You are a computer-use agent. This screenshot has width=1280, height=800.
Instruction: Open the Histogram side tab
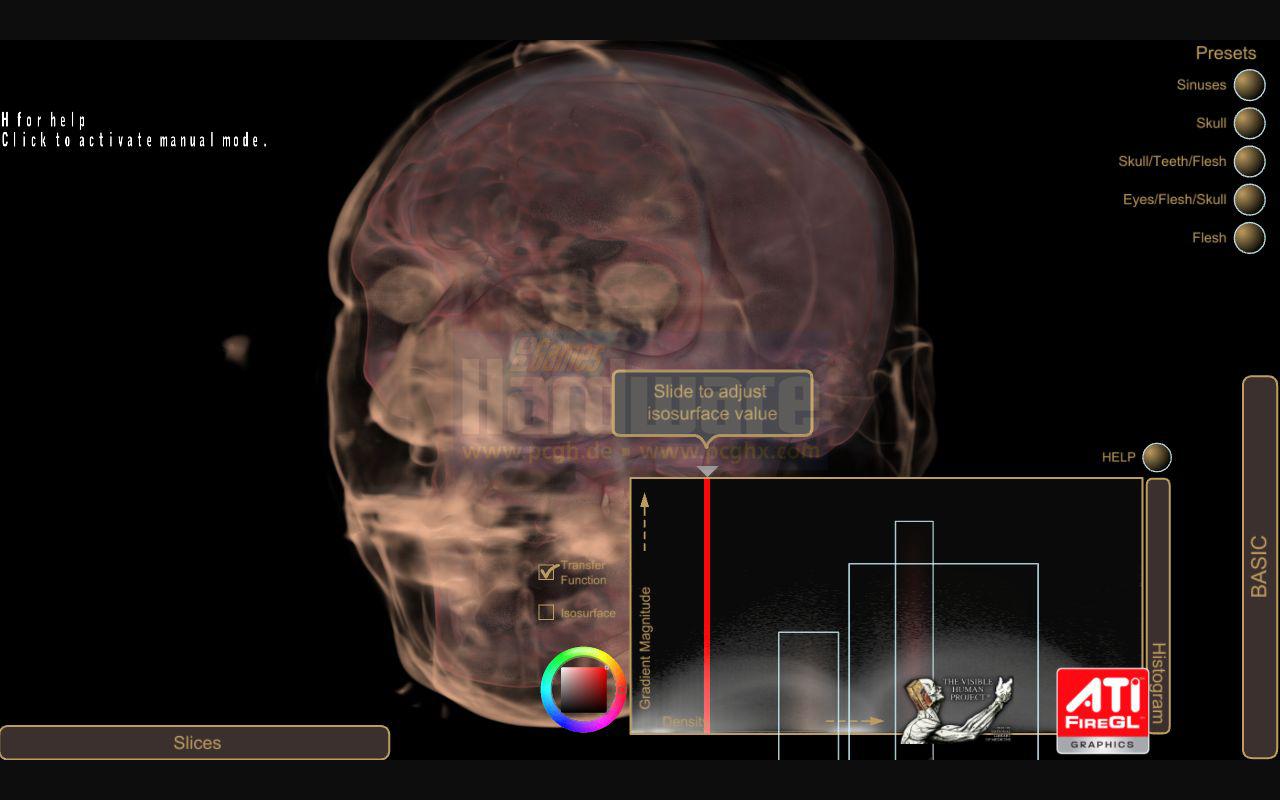[x=1158, y=606]
